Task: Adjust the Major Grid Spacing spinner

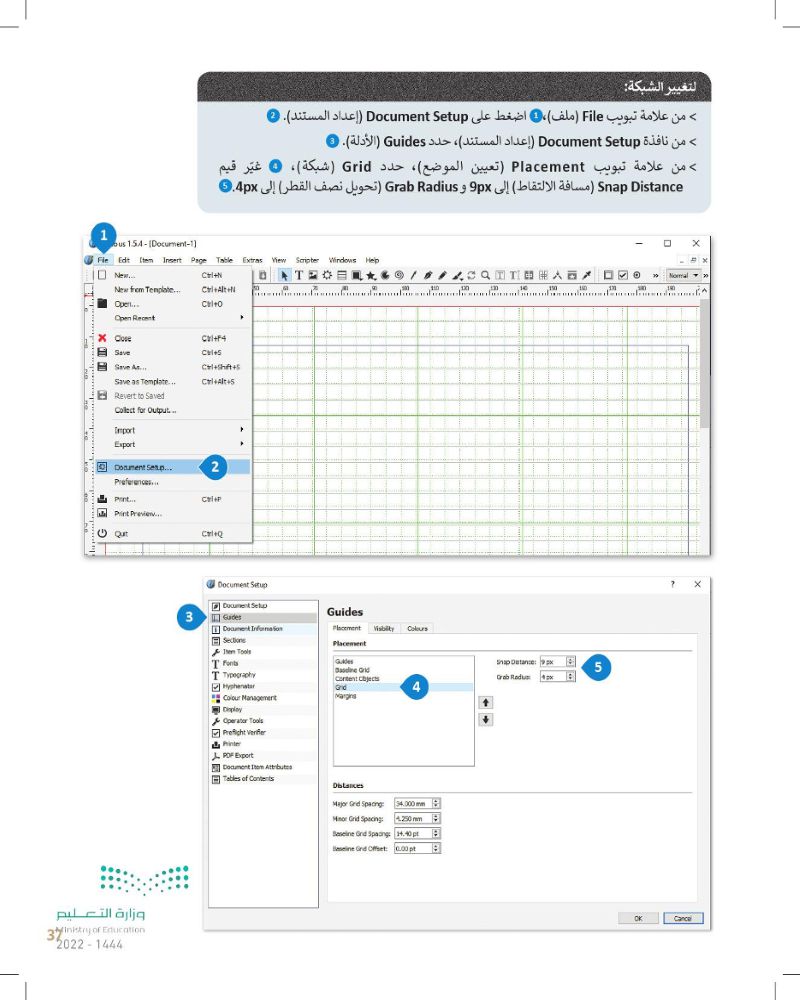Action: click(x=436, y=804)
